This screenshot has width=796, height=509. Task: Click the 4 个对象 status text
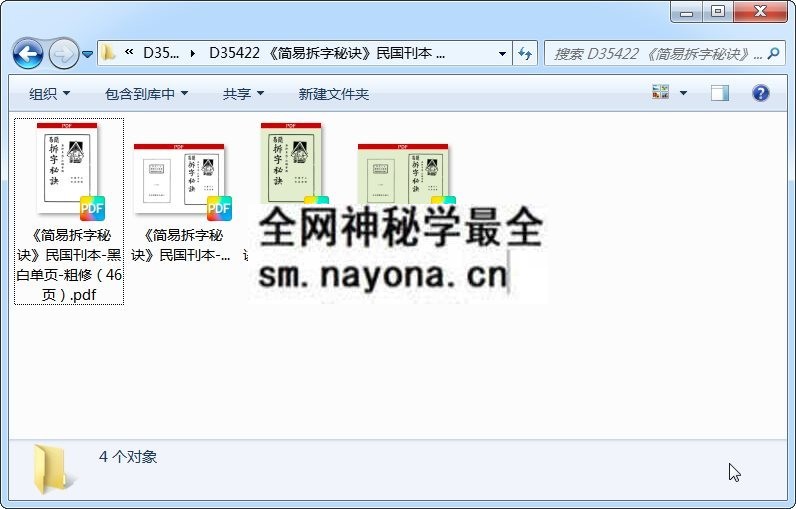[128, 457]
